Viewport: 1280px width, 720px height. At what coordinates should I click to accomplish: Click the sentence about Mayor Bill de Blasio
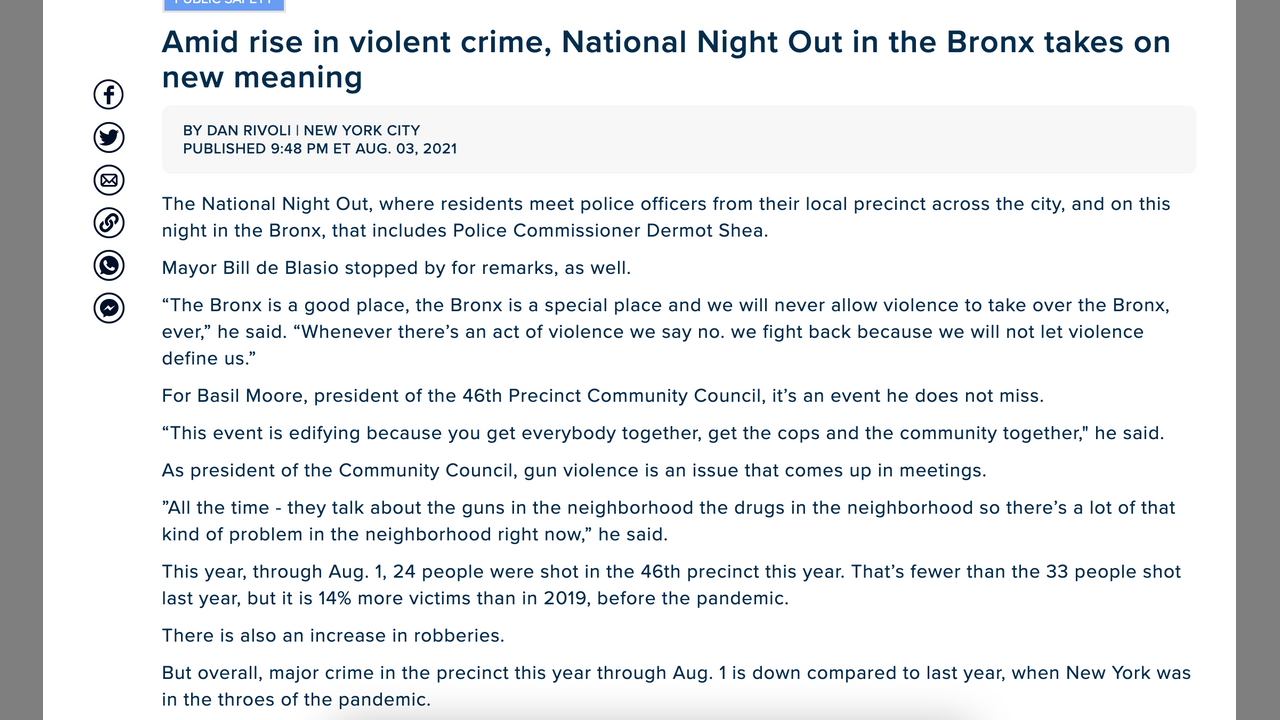point(396,268)
